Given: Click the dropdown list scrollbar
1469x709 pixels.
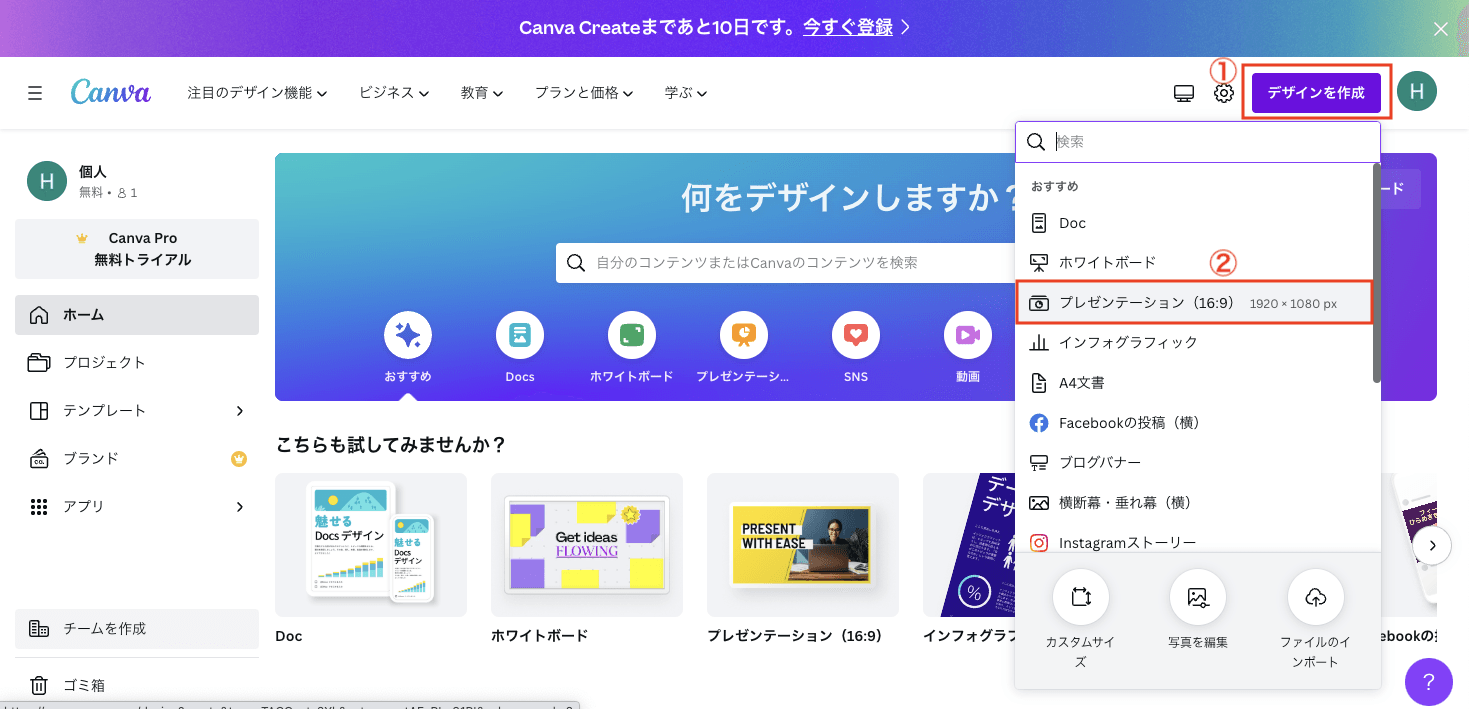Looking at the screenshot, I should pyautogui.click(x=1377, y=272).
